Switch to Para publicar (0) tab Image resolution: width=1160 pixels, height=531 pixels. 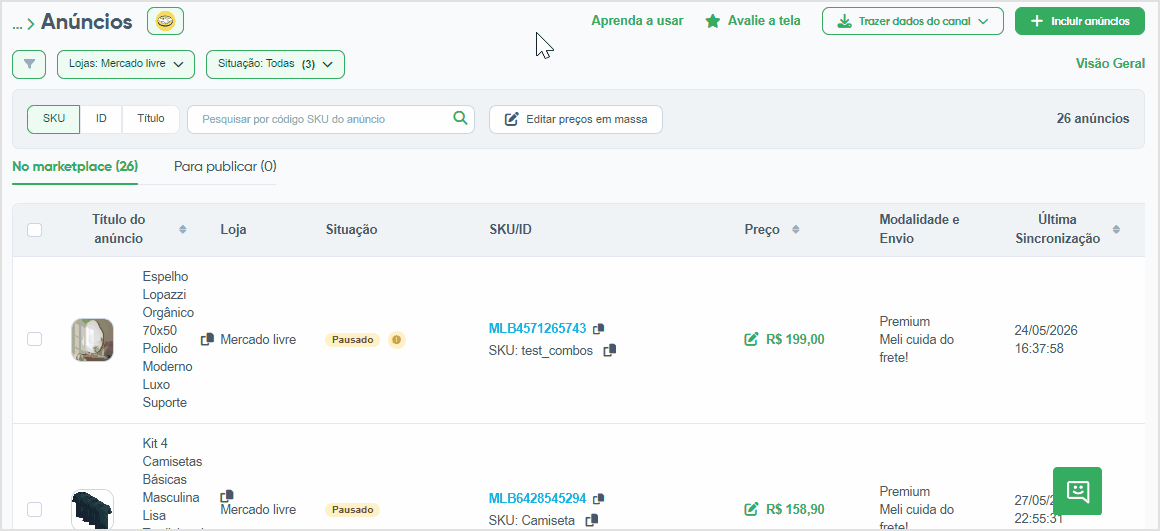(x=225, y=166)
